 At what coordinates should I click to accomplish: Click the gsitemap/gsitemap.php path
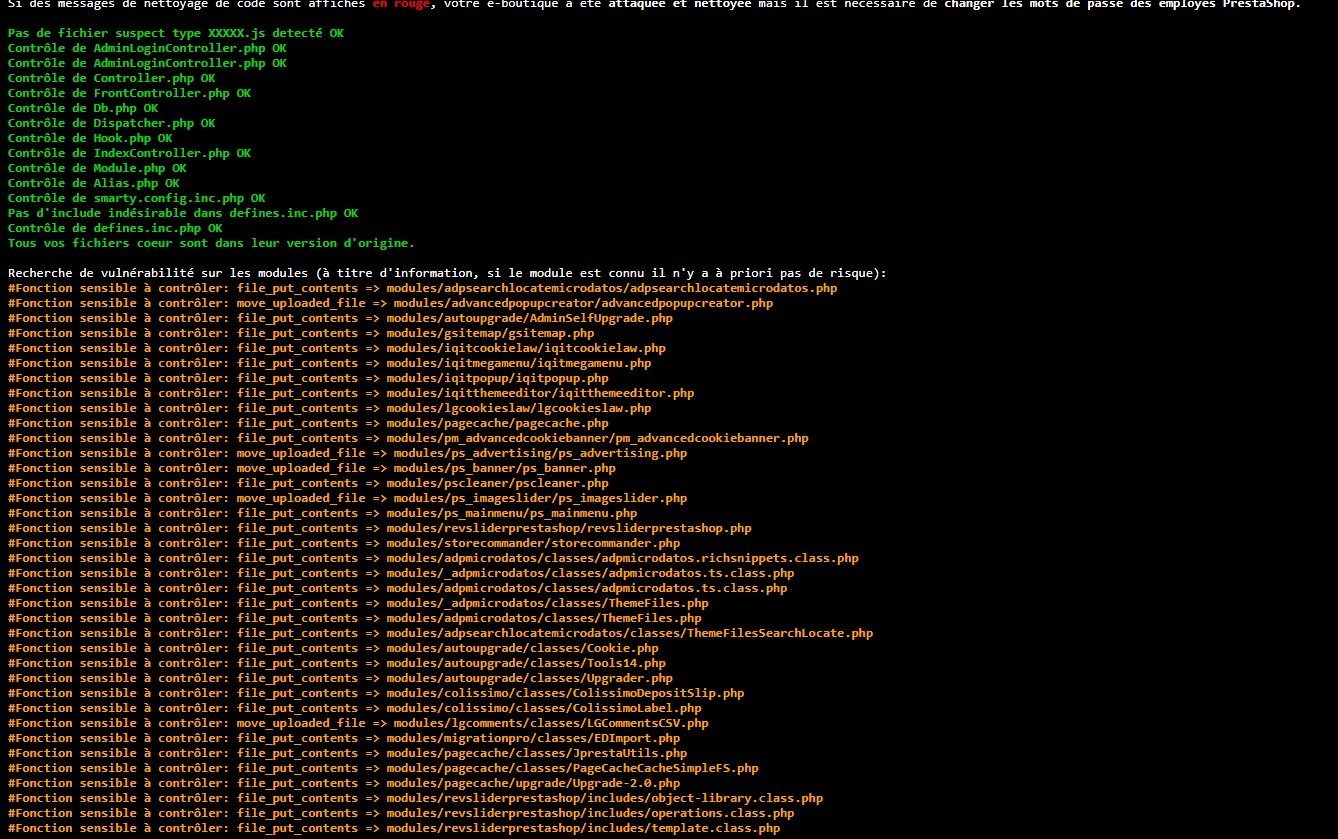pos(490,333)
